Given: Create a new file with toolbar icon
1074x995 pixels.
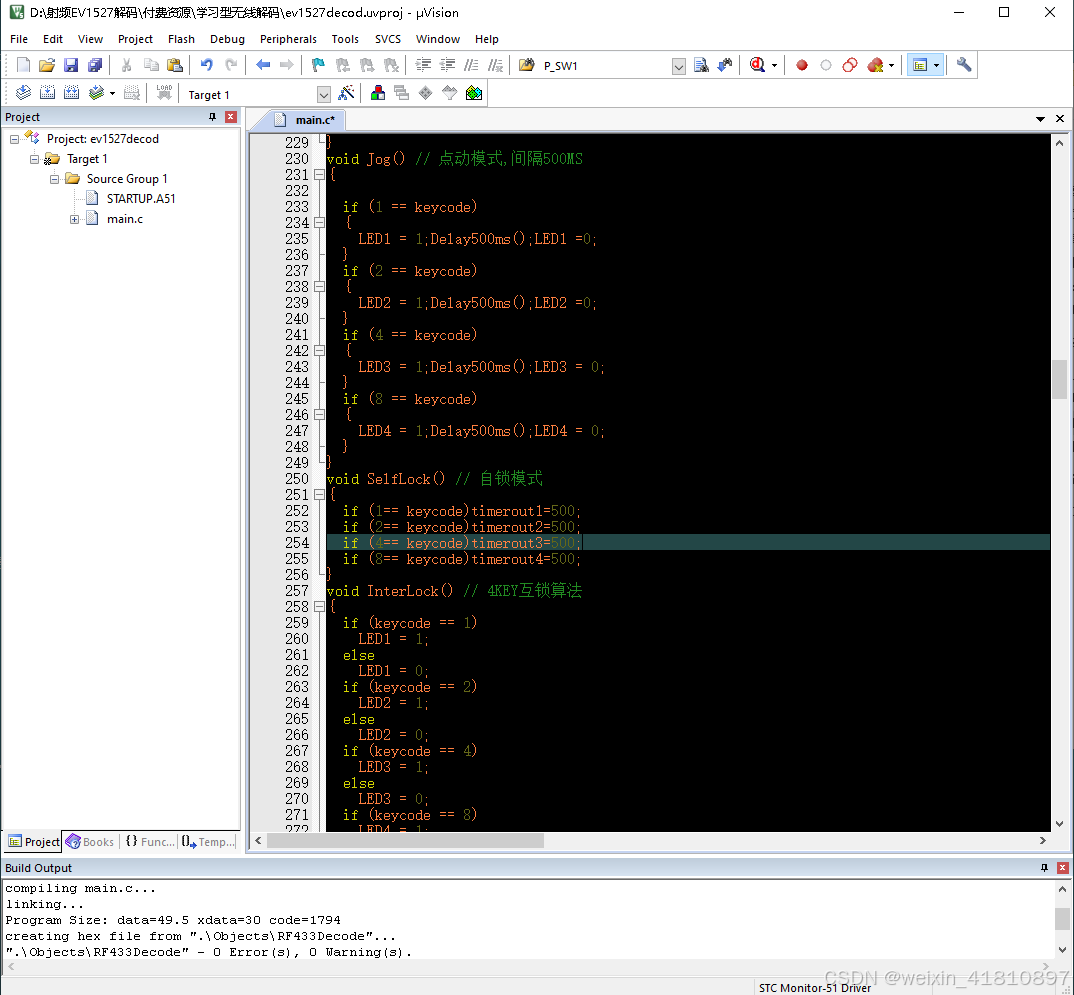Looking at the screenshot, I should pos(23,65).
